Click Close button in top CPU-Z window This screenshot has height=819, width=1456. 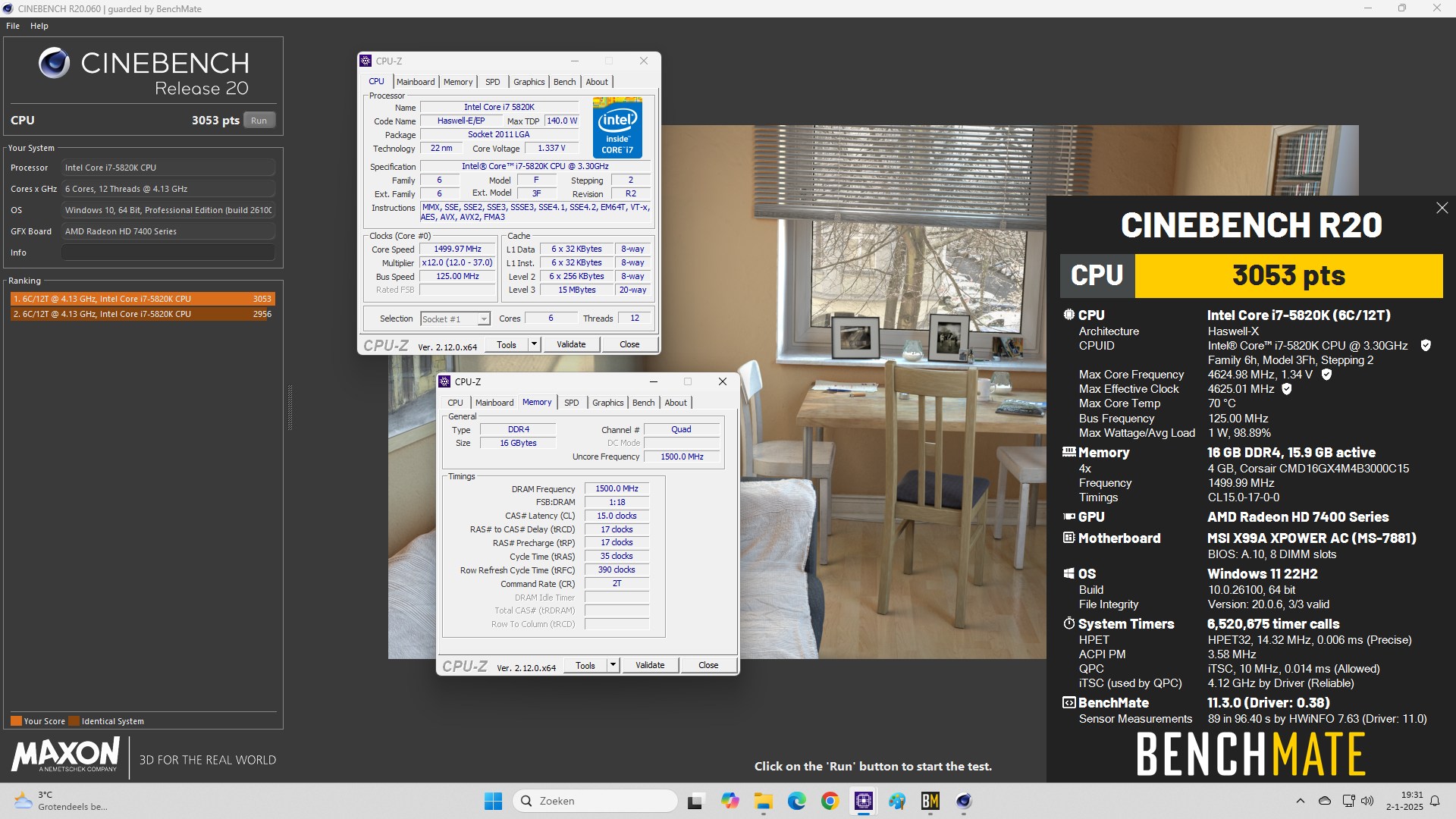[x=629, y=344]
